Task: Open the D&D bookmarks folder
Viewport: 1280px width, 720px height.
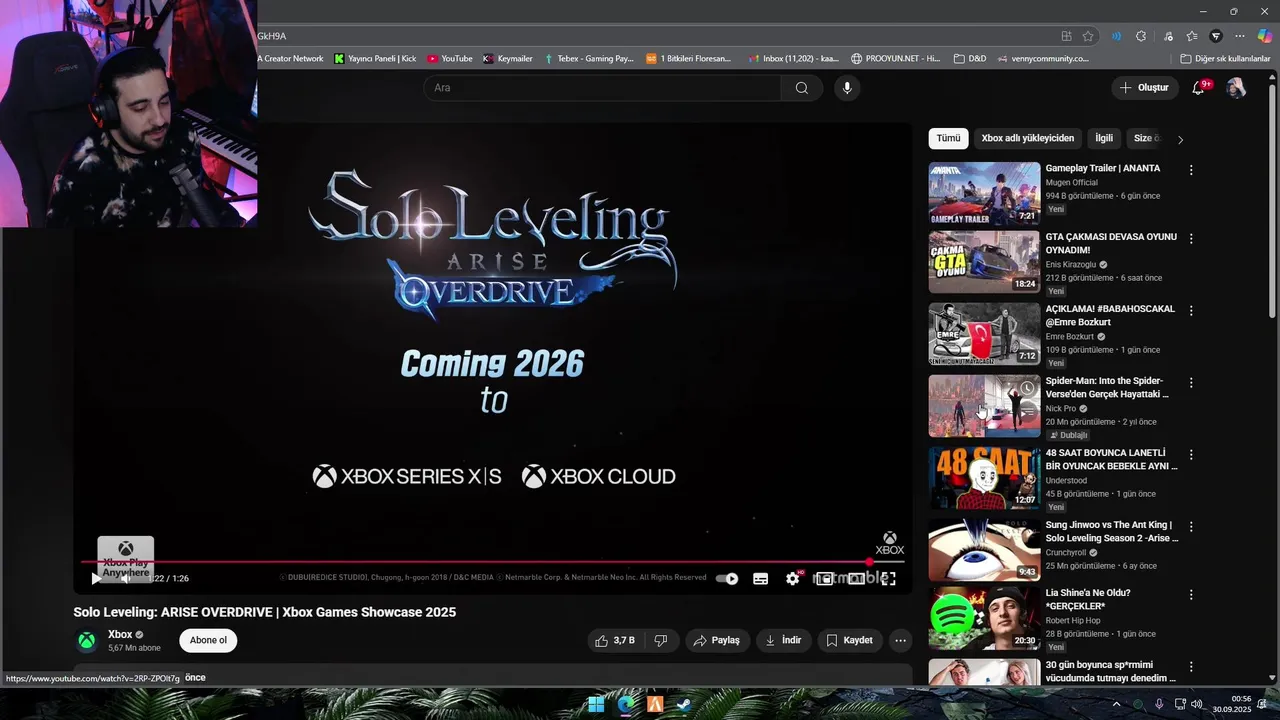Action: click(x=970, y=59)
